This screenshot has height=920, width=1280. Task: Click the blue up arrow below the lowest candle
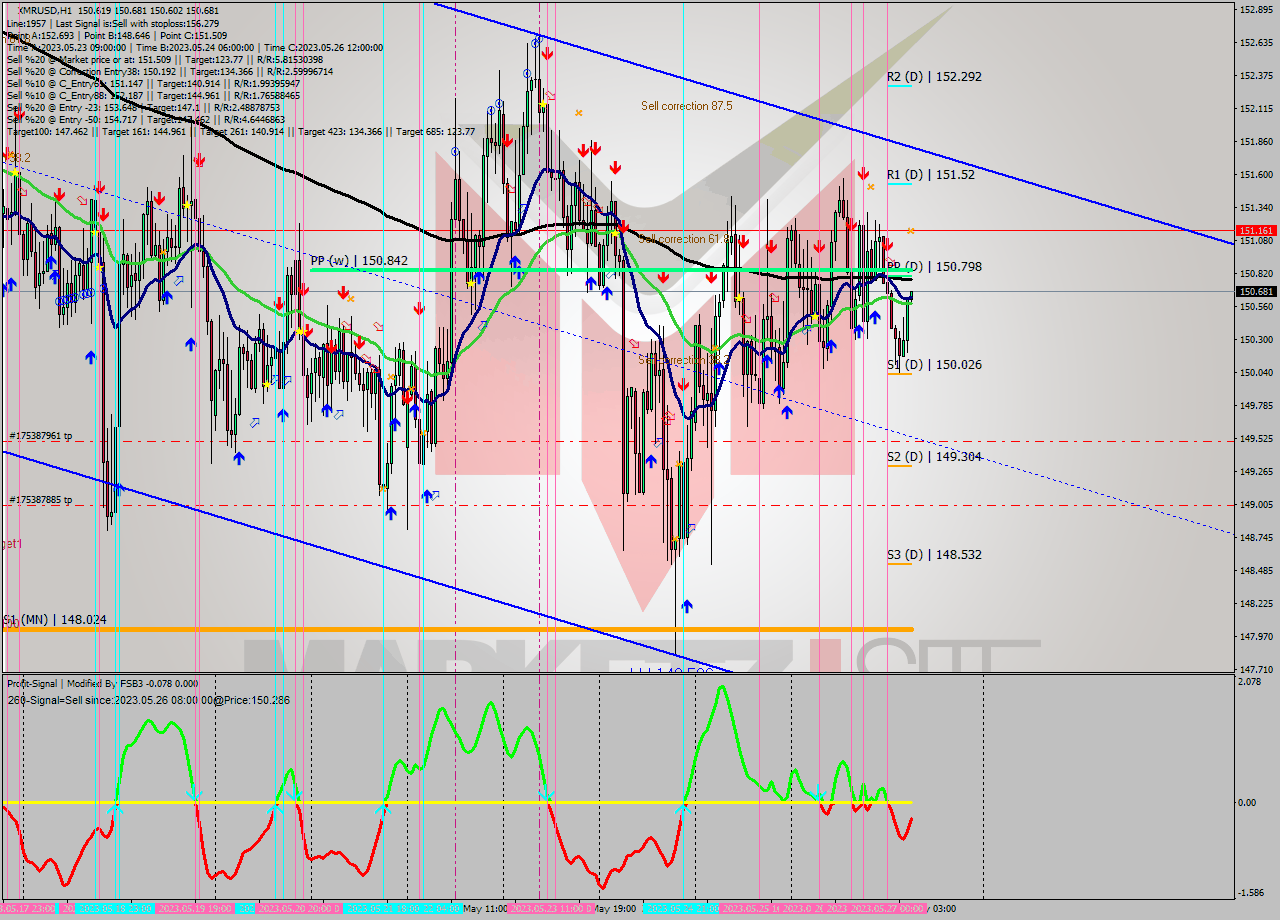tap(687, 606)
